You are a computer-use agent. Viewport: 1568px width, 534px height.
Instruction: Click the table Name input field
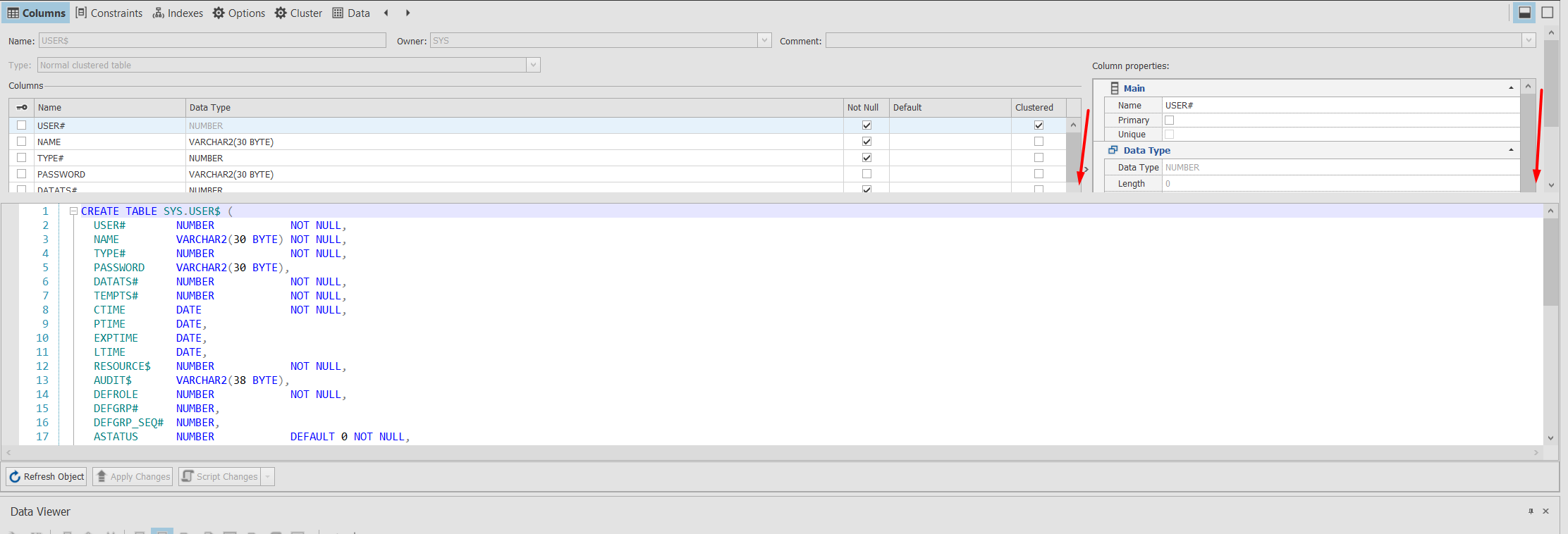tap(212, 41)
